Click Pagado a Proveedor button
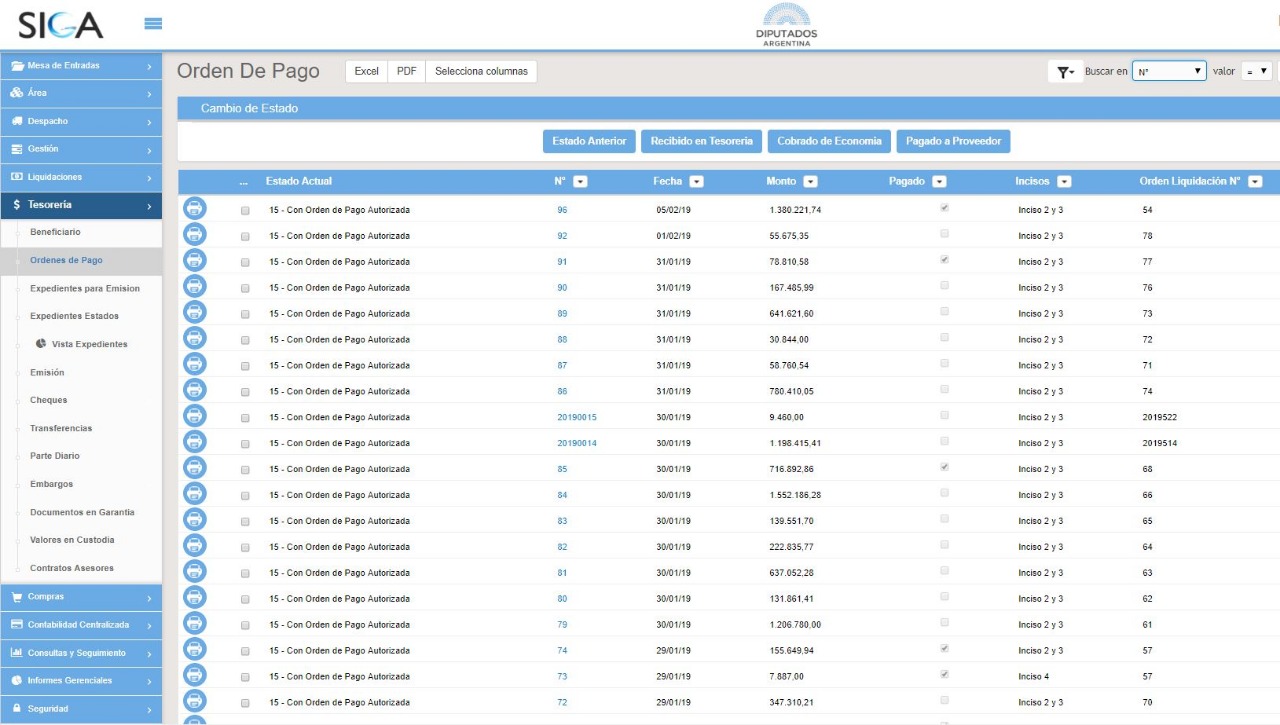Viewport: 1280px width, 725px height. coord(954,142)
